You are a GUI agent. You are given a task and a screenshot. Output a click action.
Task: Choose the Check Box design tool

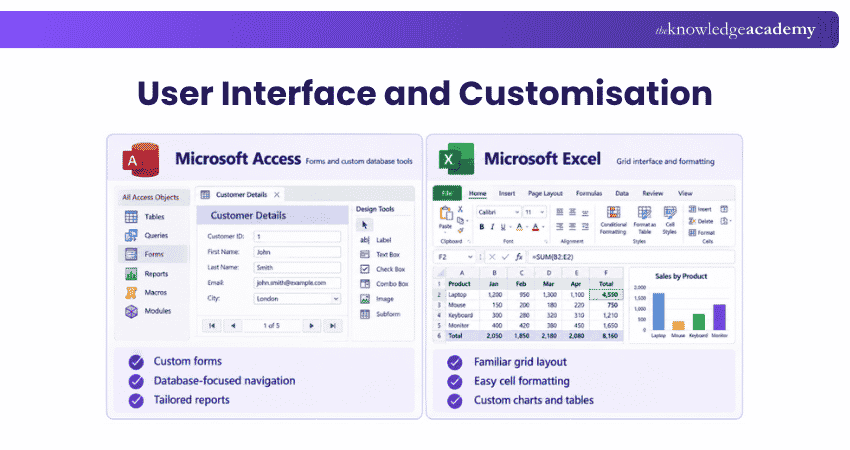(x=383, y=269)
